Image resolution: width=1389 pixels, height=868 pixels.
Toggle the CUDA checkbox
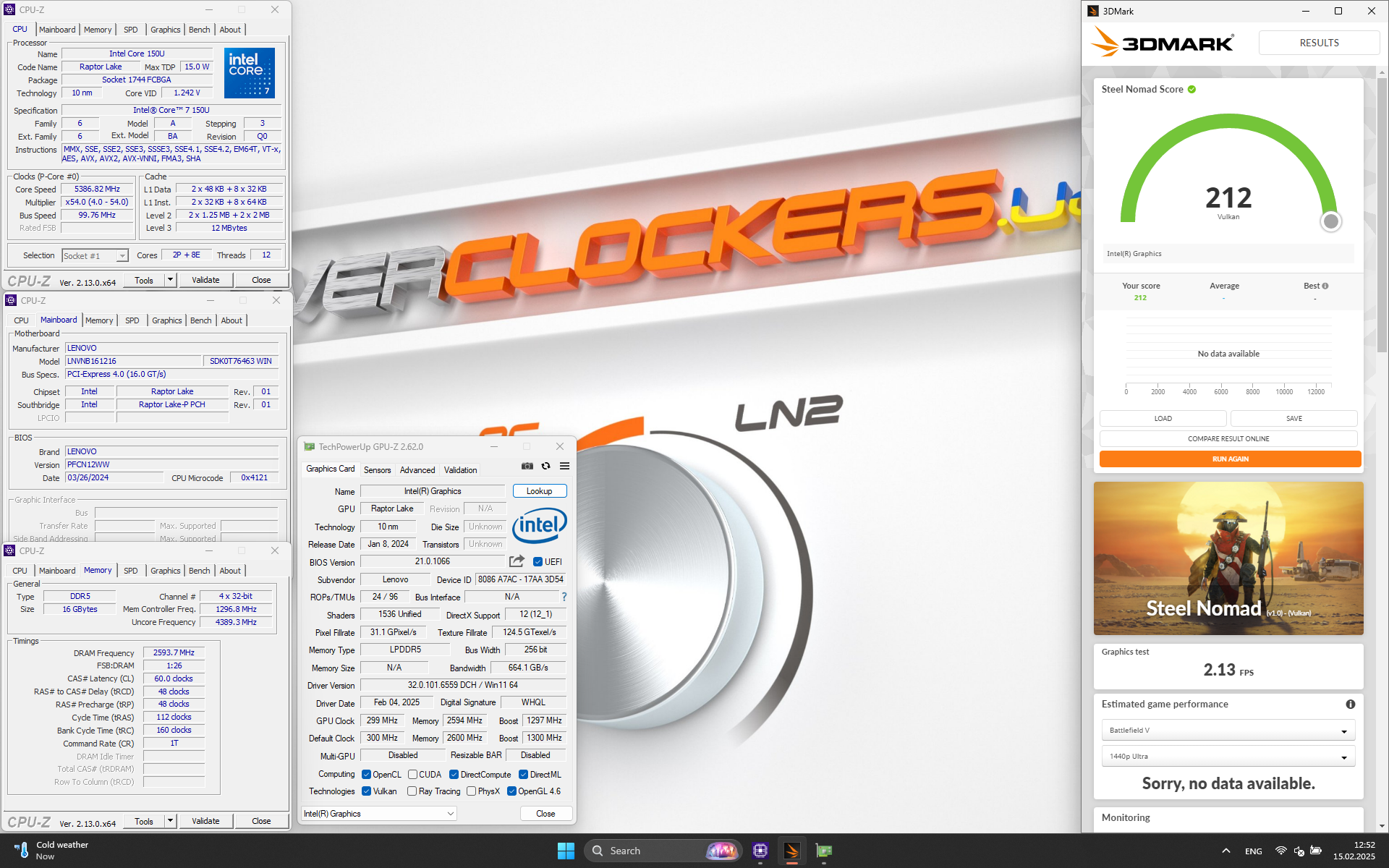pyautogui.click(x=412, y=775)
